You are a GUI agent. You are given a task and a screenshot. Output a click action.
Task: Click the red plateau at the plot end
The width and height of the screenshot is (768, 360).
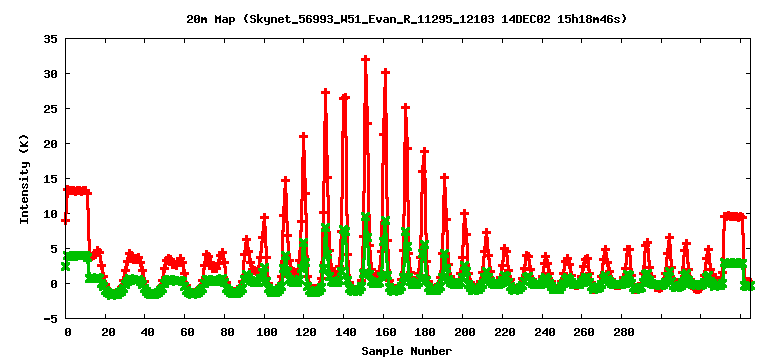733,216
